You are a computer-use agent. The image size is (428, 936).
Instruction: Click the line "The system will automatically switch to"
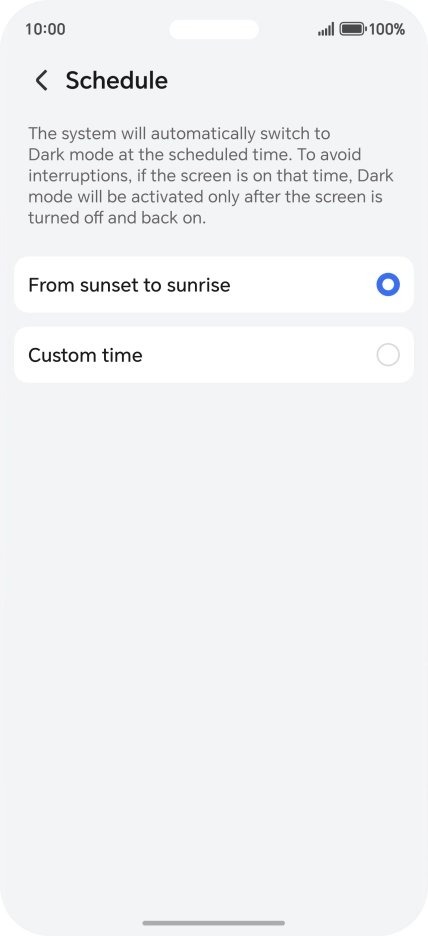[x=179, y=133]
